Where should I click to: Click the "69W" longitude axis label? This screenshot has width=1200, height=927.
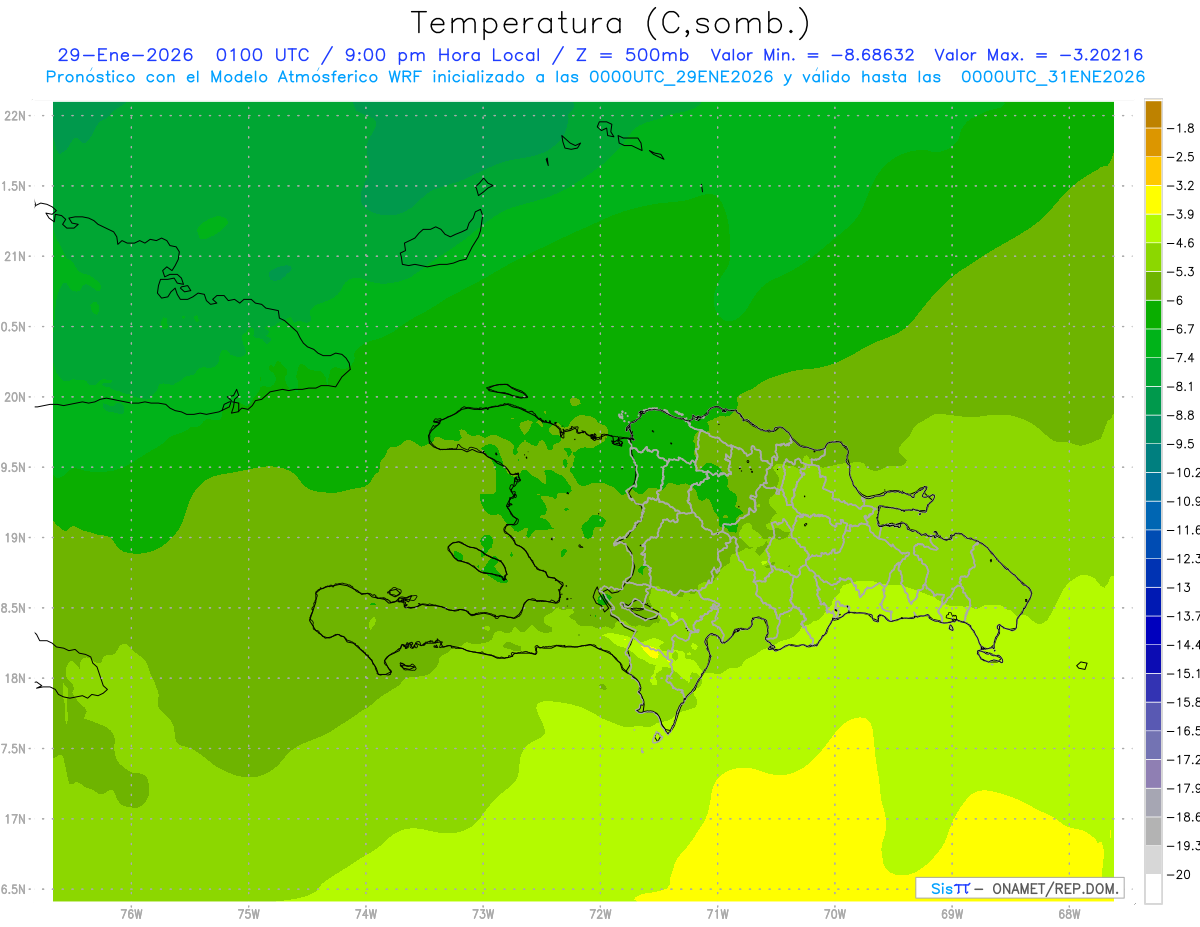[x=952, y=913]
